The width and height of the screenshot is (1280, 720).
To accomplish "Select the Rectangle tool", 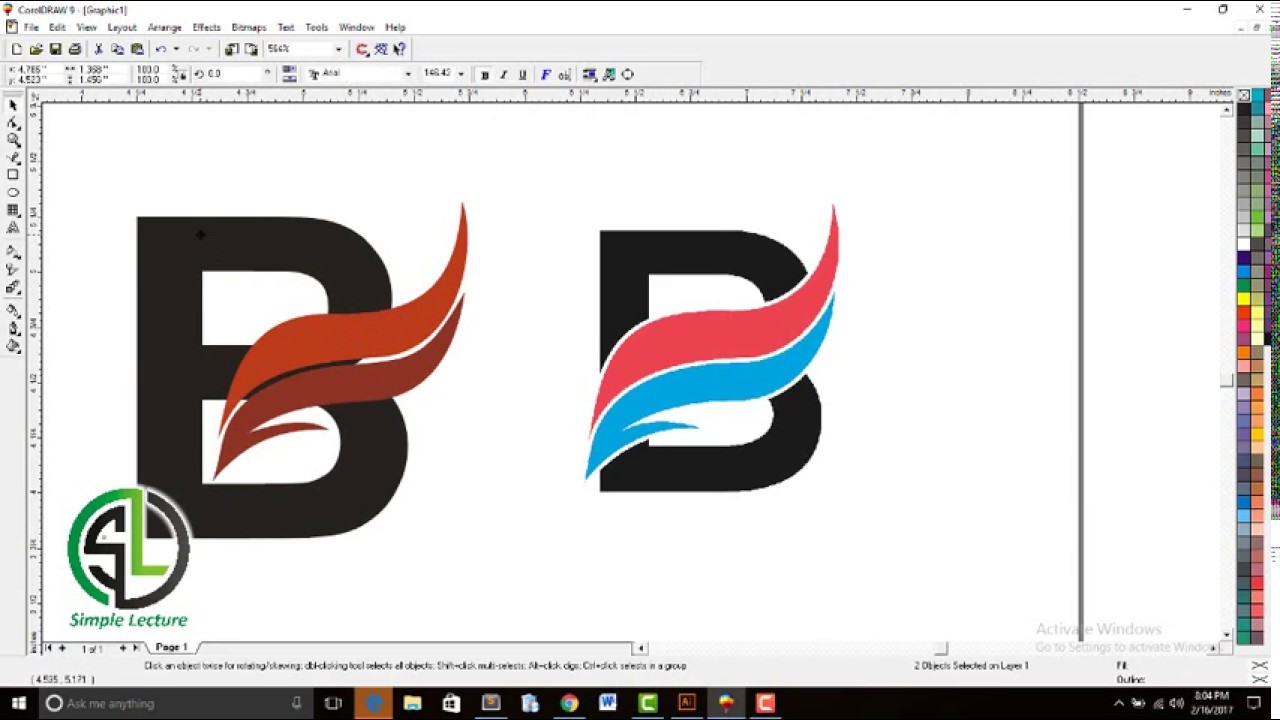I will click(x=13, y=174).
